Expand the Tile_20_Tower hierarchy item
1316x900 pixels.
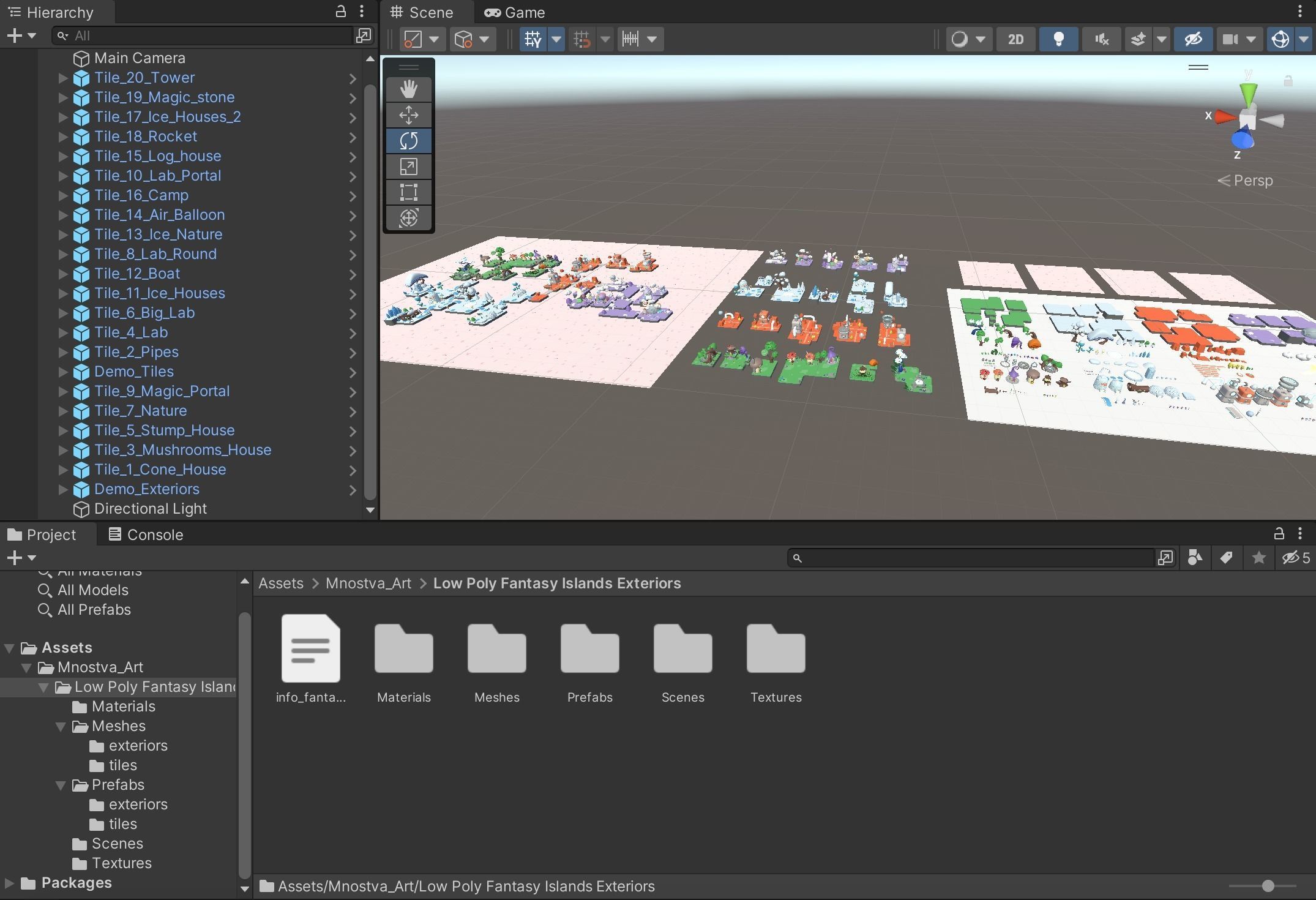click(x=62, y=78)
